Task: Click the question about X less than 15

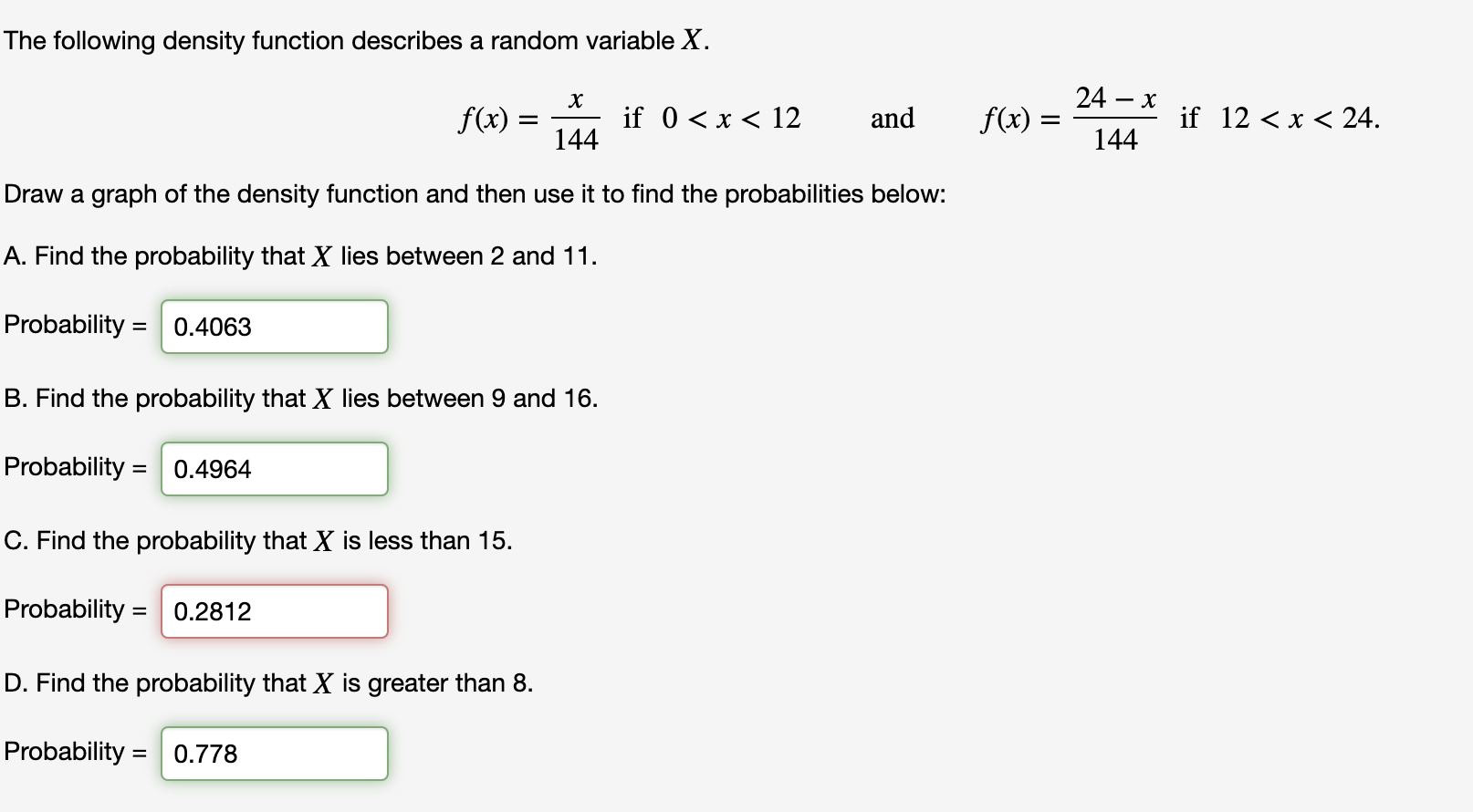Action: 258,541
